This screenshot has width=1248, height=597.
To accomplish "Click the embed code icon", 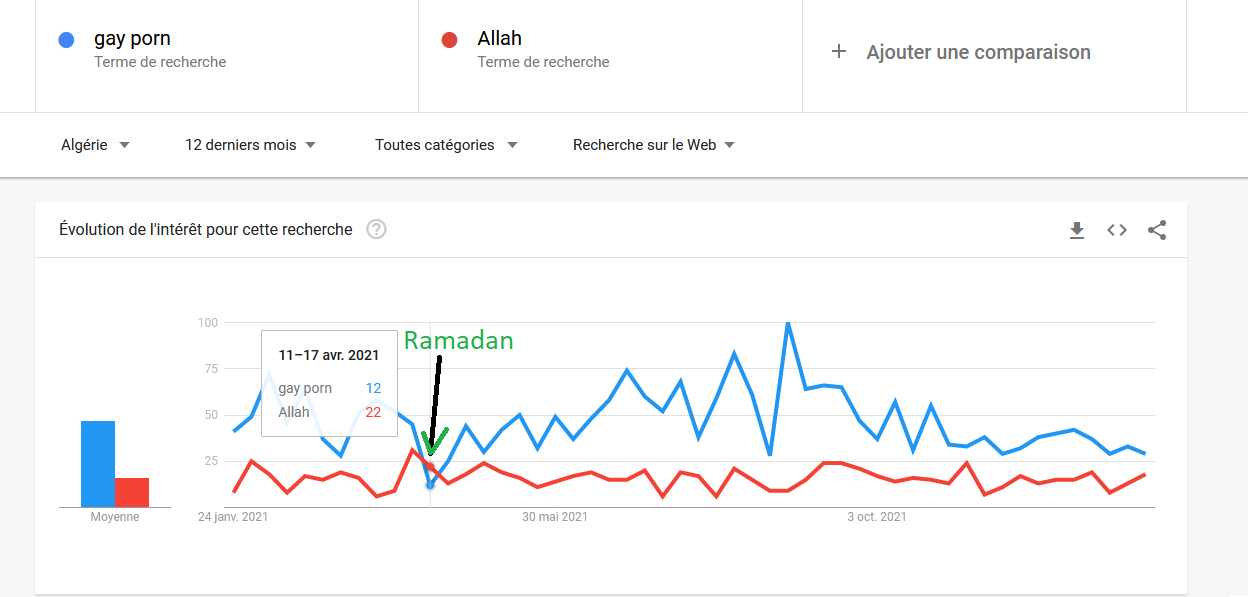I will point(1117,230).
